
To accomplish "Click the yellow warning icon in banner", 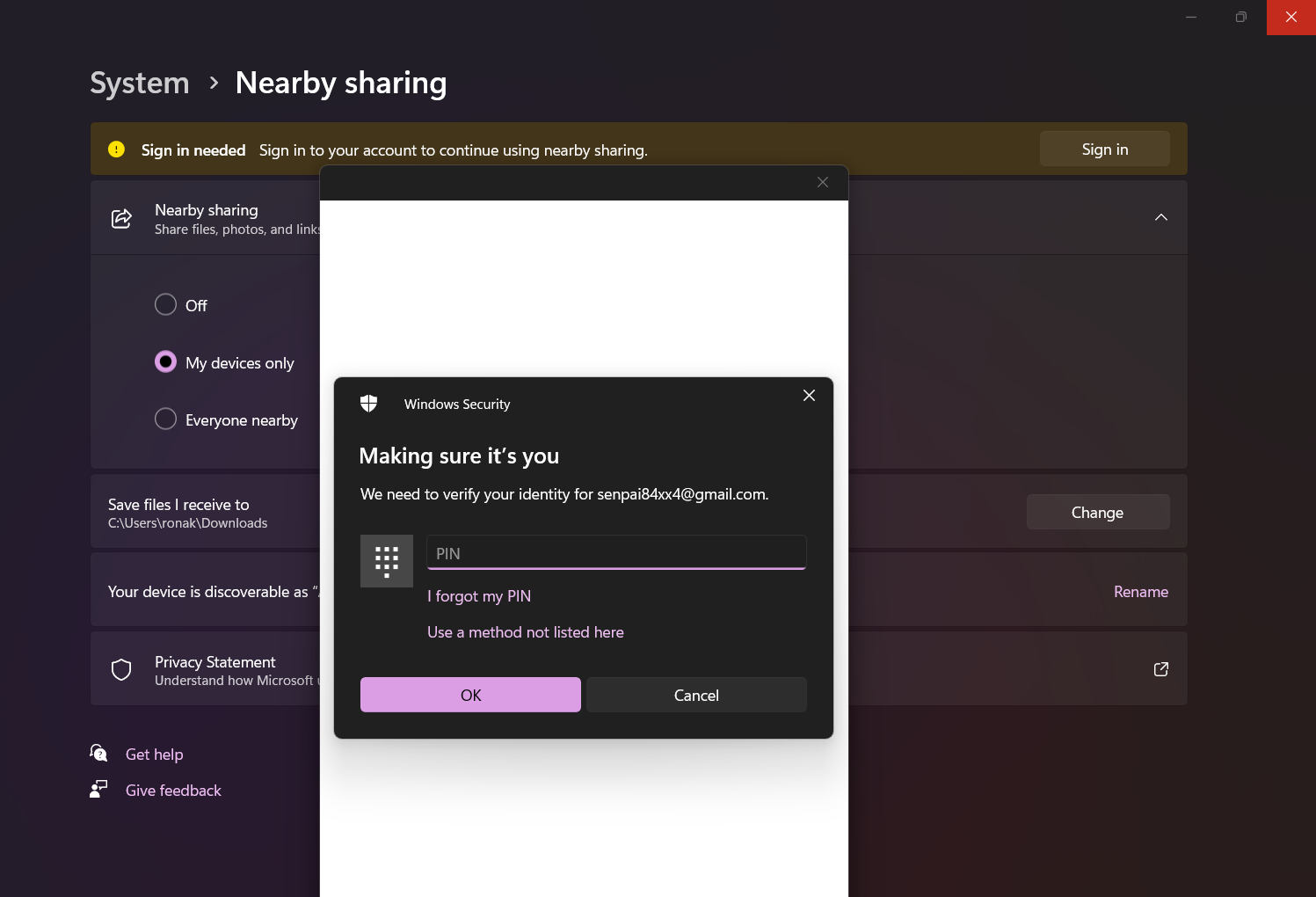I will pos(116,149).
